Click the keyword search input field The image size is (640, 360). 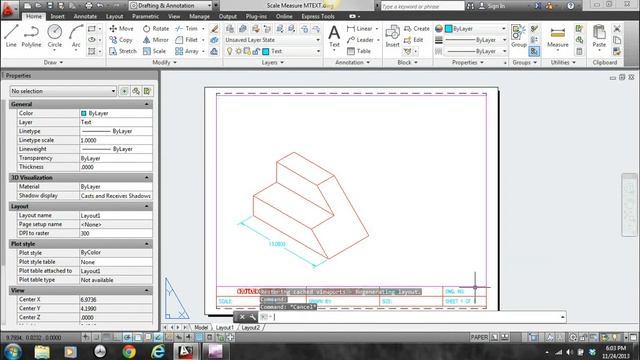click(x=422, y=6)
